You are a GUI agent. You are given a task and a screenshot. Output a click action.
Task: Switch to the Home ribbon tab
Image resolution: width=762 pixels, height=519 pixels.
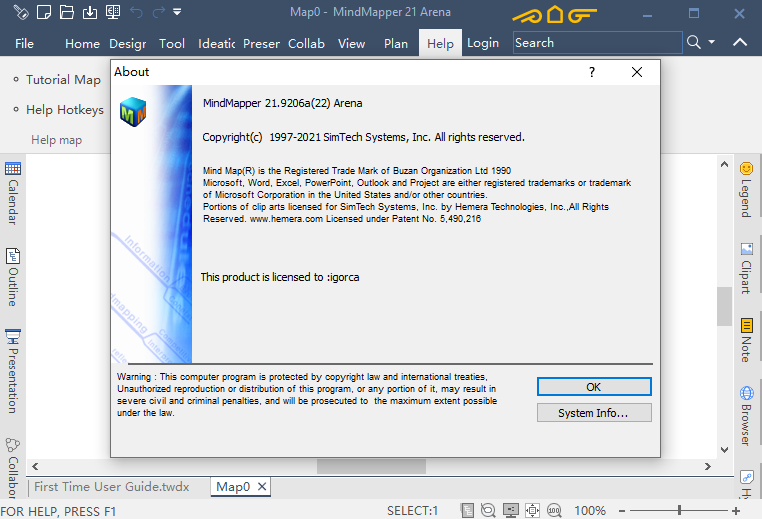(x=82, y=44)
